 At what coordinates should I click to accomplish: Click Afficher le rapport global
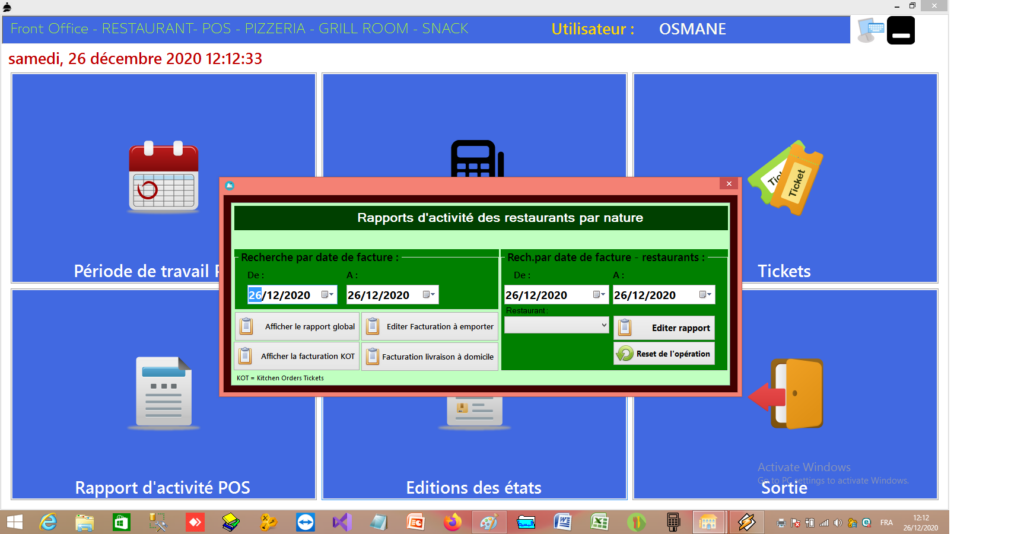tap(297, 326)
